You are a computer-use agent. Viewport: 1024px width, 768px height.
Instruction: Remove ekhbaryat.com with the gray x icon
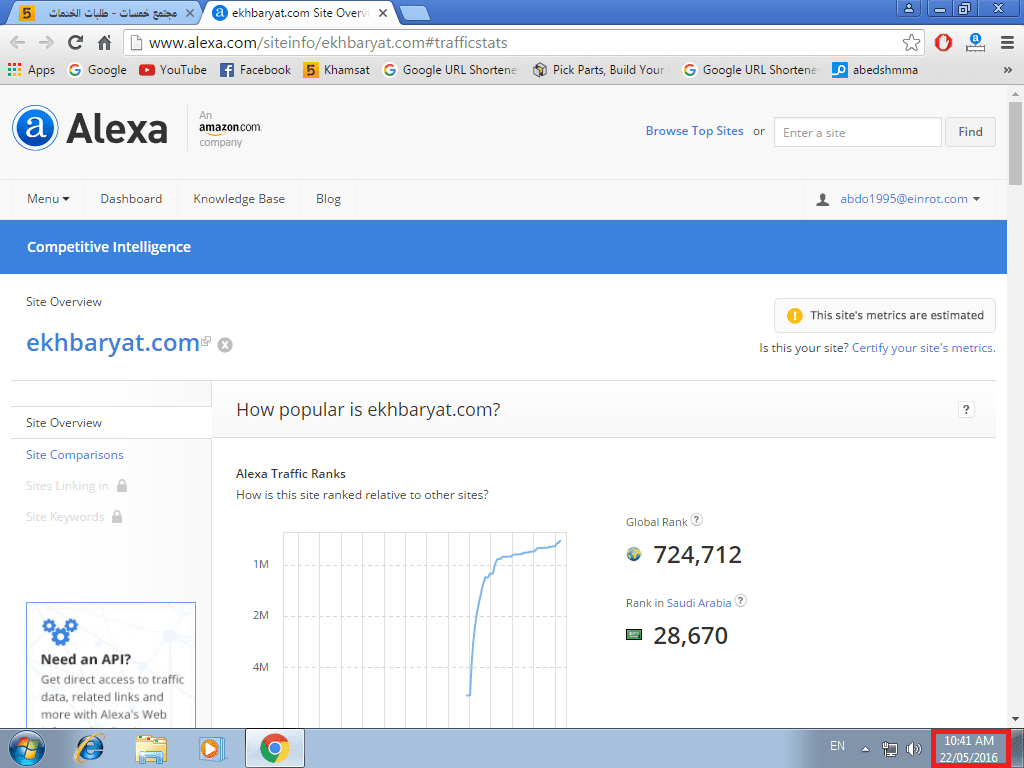[x=226, y=345]
